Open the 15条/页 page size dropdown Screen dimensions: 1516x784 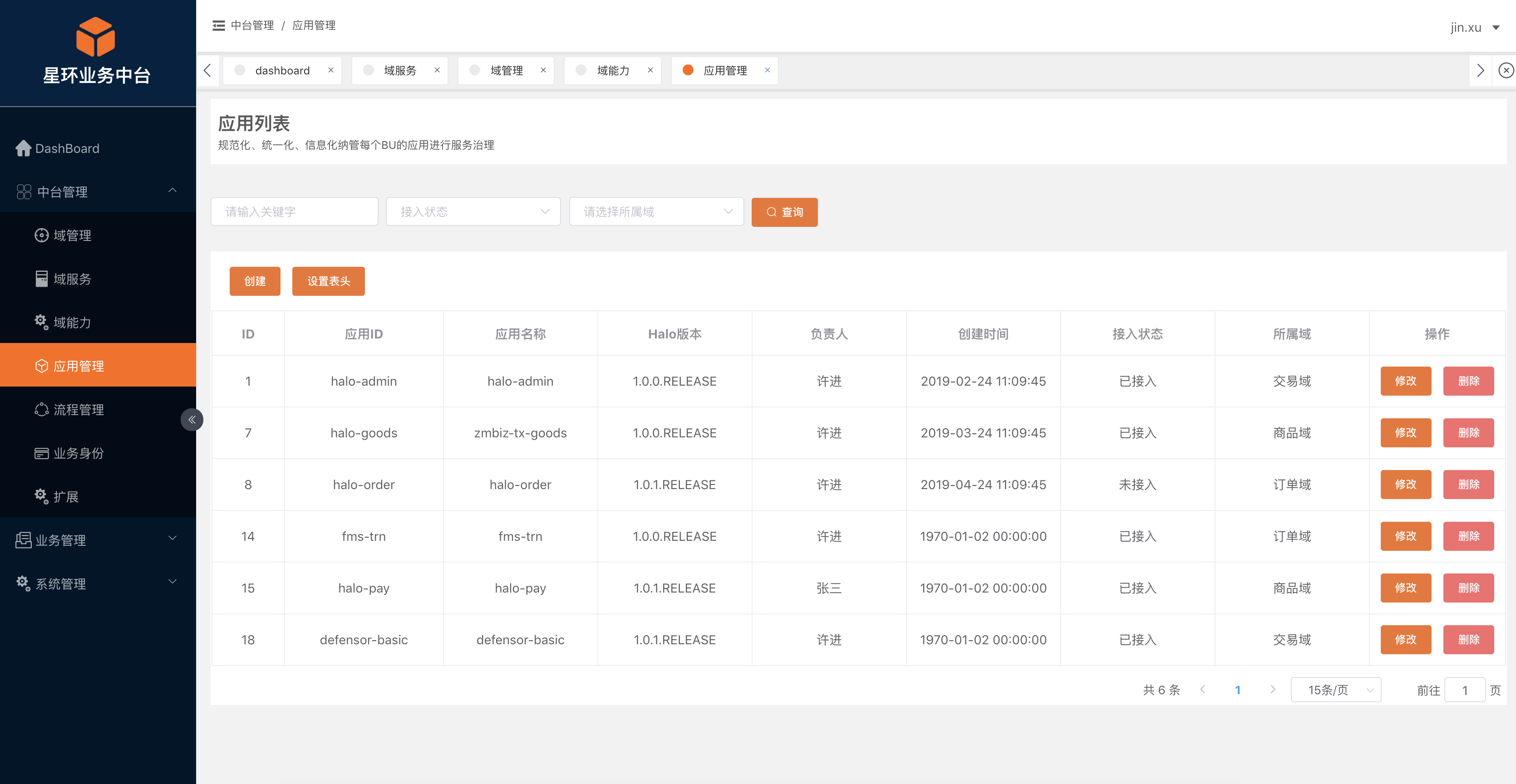[1336, 690]
